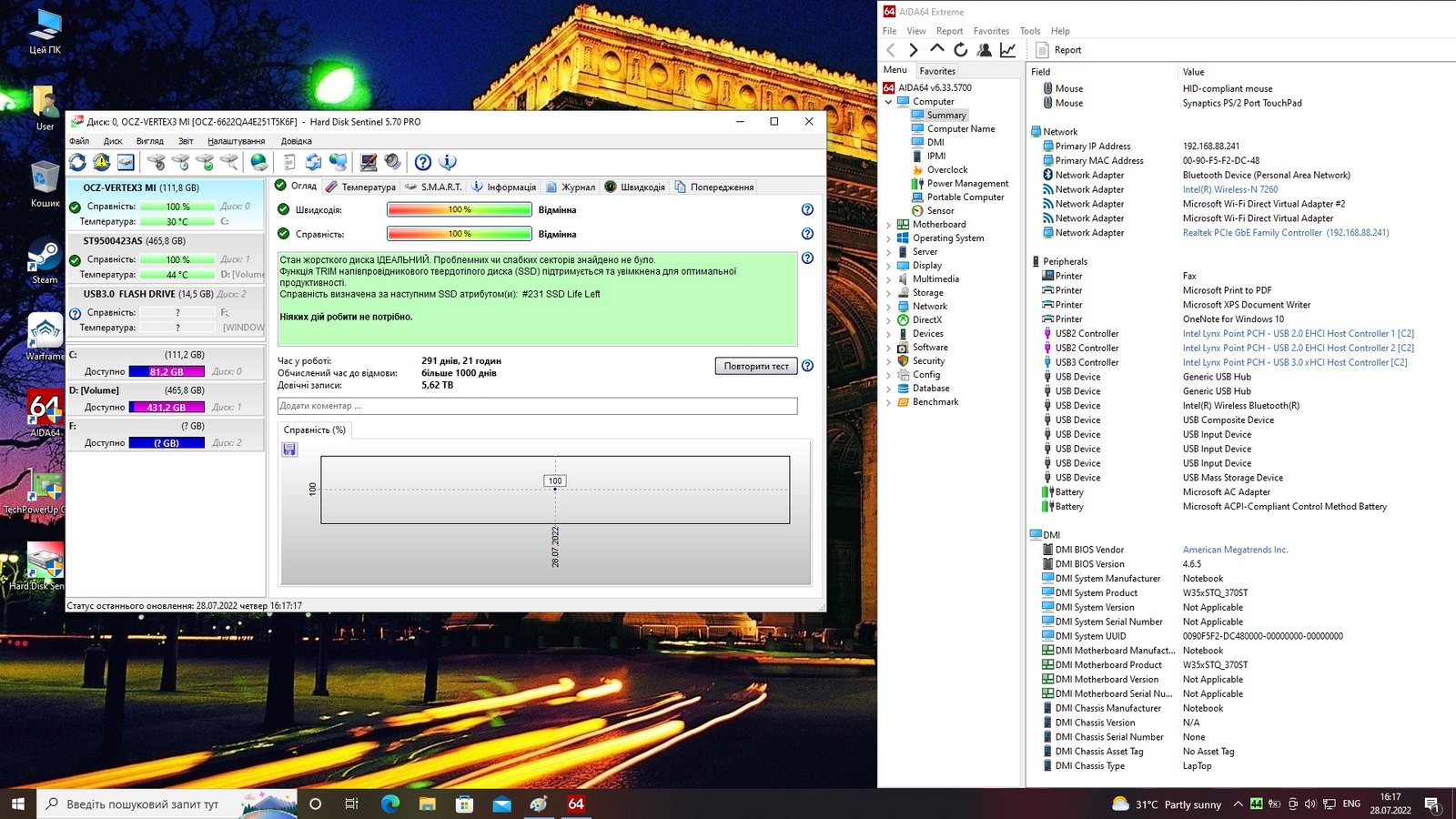Screen dimensions: 1456x819
Task: Expand the Motherboard tree node
Action: coord(889,225)
